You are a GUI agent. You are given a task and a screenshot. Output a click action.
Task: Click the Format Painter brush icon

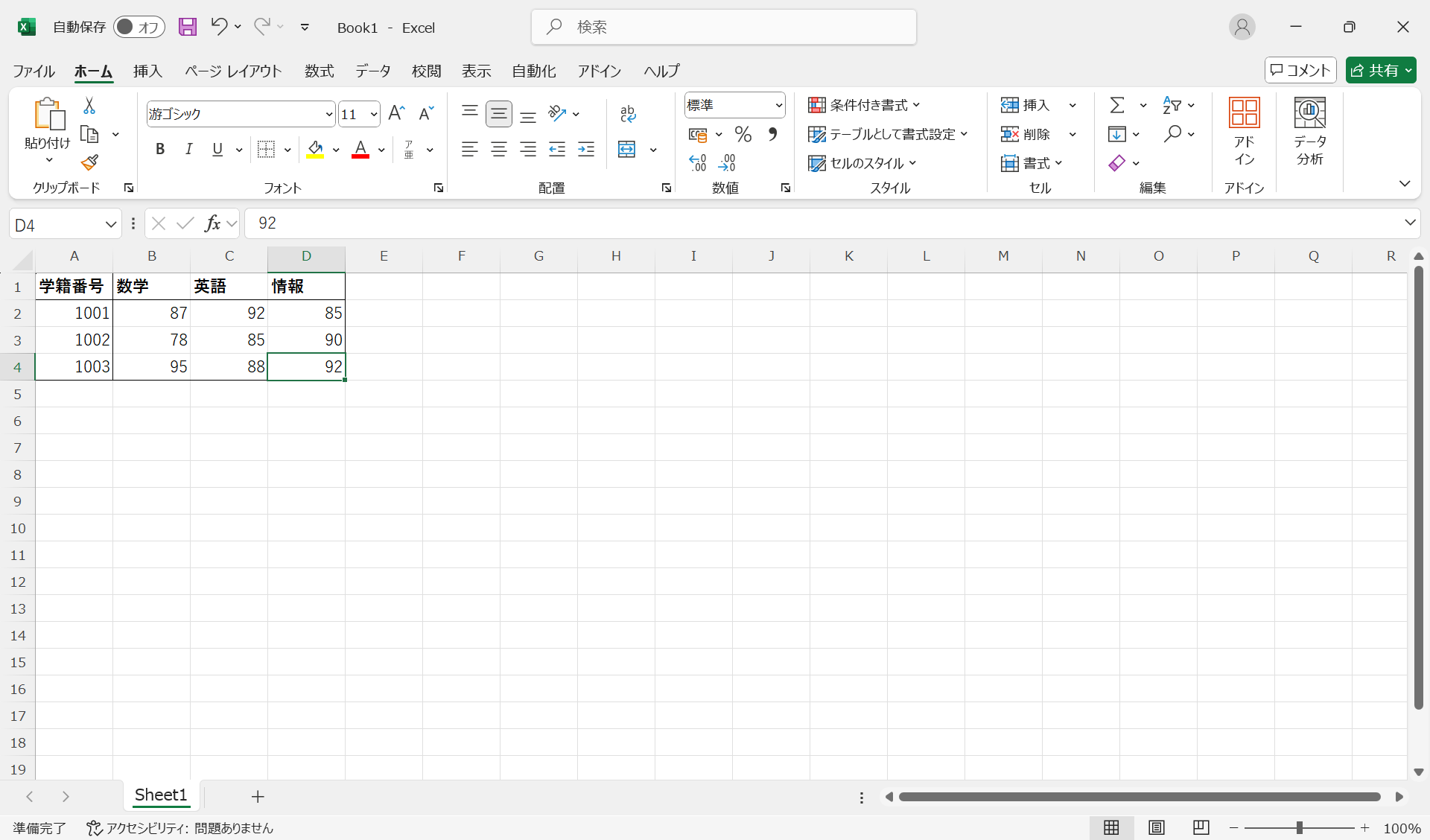point(90,162)
